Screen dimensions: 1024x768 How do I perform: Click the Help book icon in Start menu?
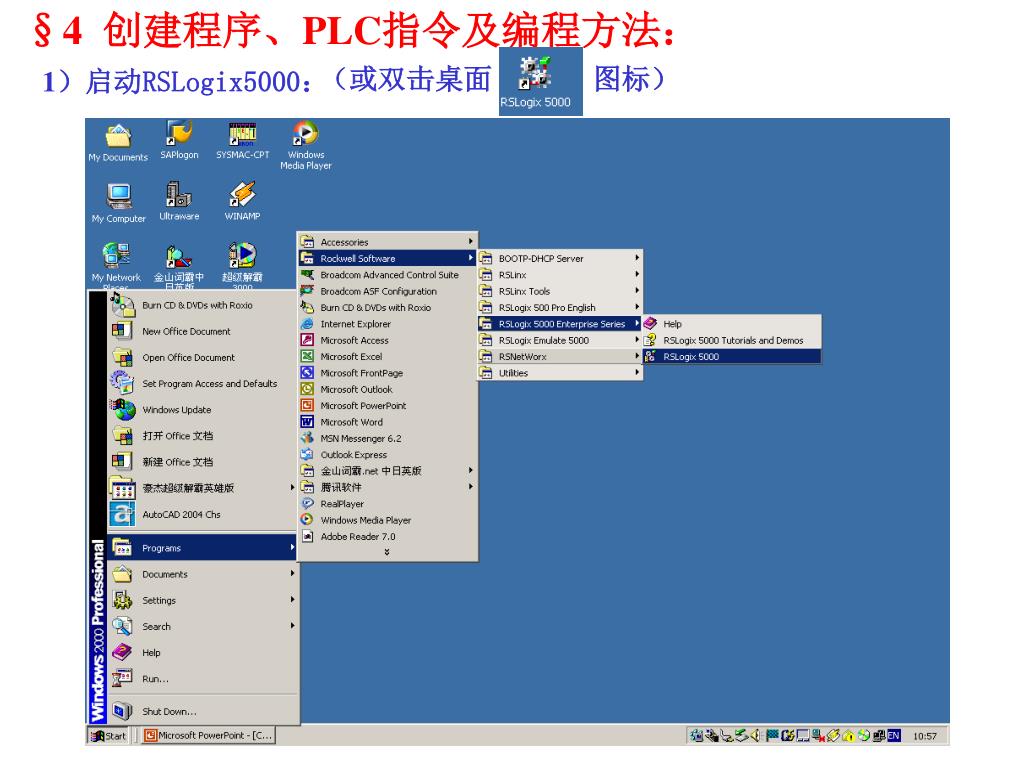(x=122, y=652)
